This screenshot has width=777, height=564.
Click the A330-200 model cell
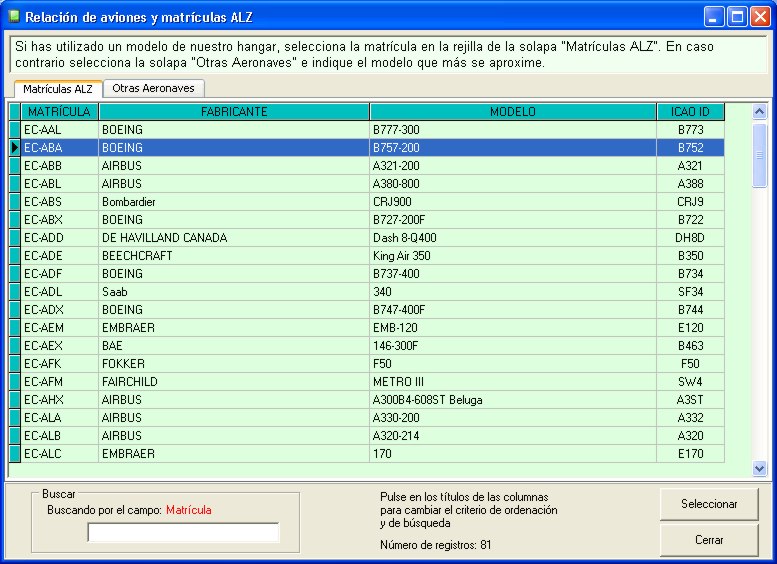tap(513, 418)
